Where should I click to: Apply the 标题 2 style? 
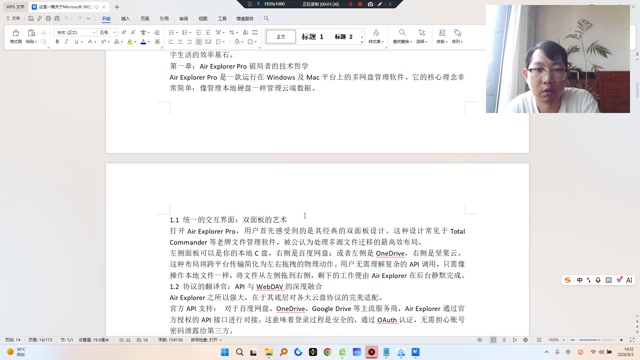point(343,37)
